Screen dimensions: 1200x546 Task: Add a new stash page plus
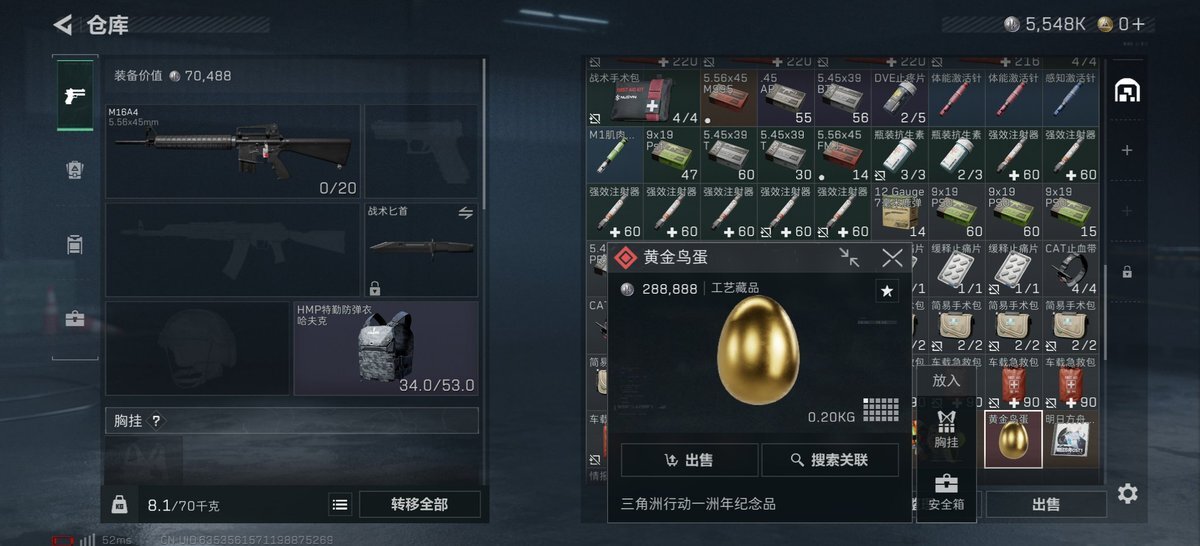(1127, 150)
